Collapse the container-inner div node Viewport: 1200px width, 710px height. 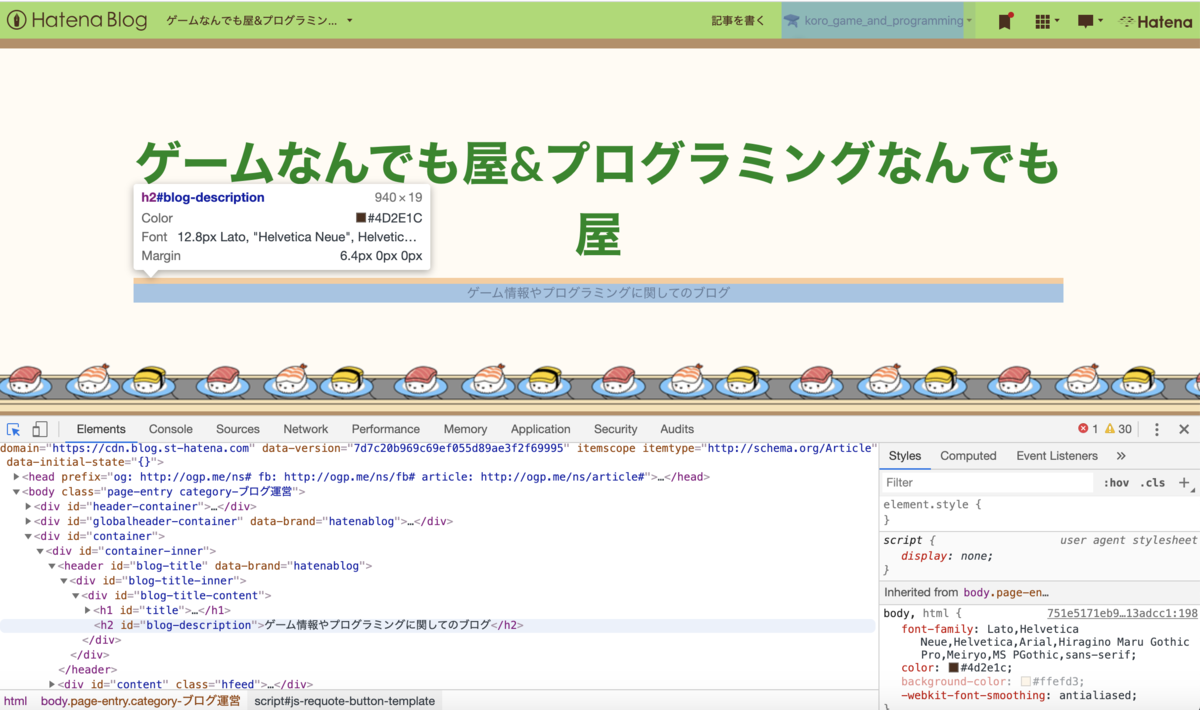pos(40,551)
